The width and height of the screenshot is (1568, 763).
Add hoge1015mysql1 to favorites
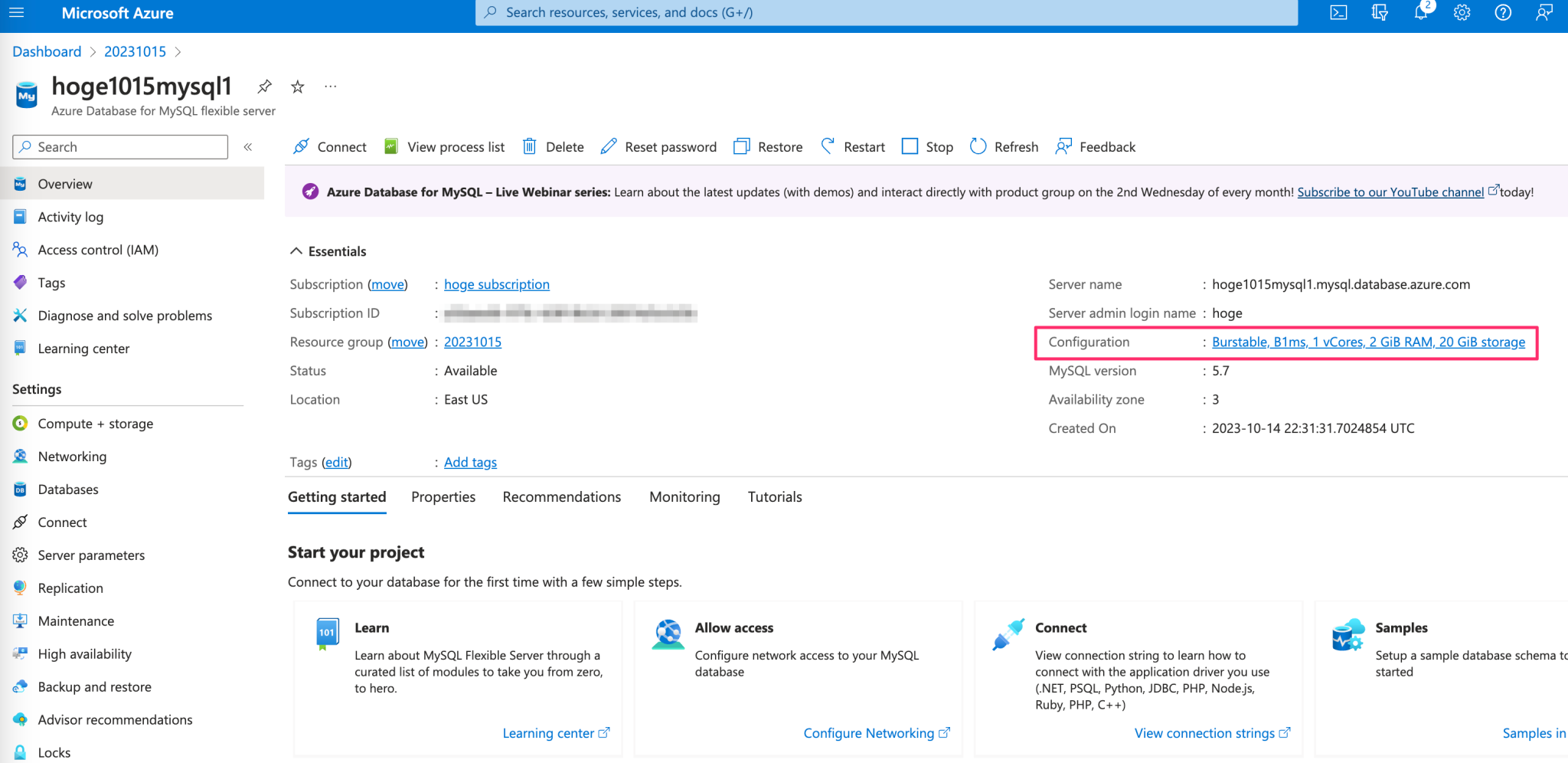[x=297, y=87]
